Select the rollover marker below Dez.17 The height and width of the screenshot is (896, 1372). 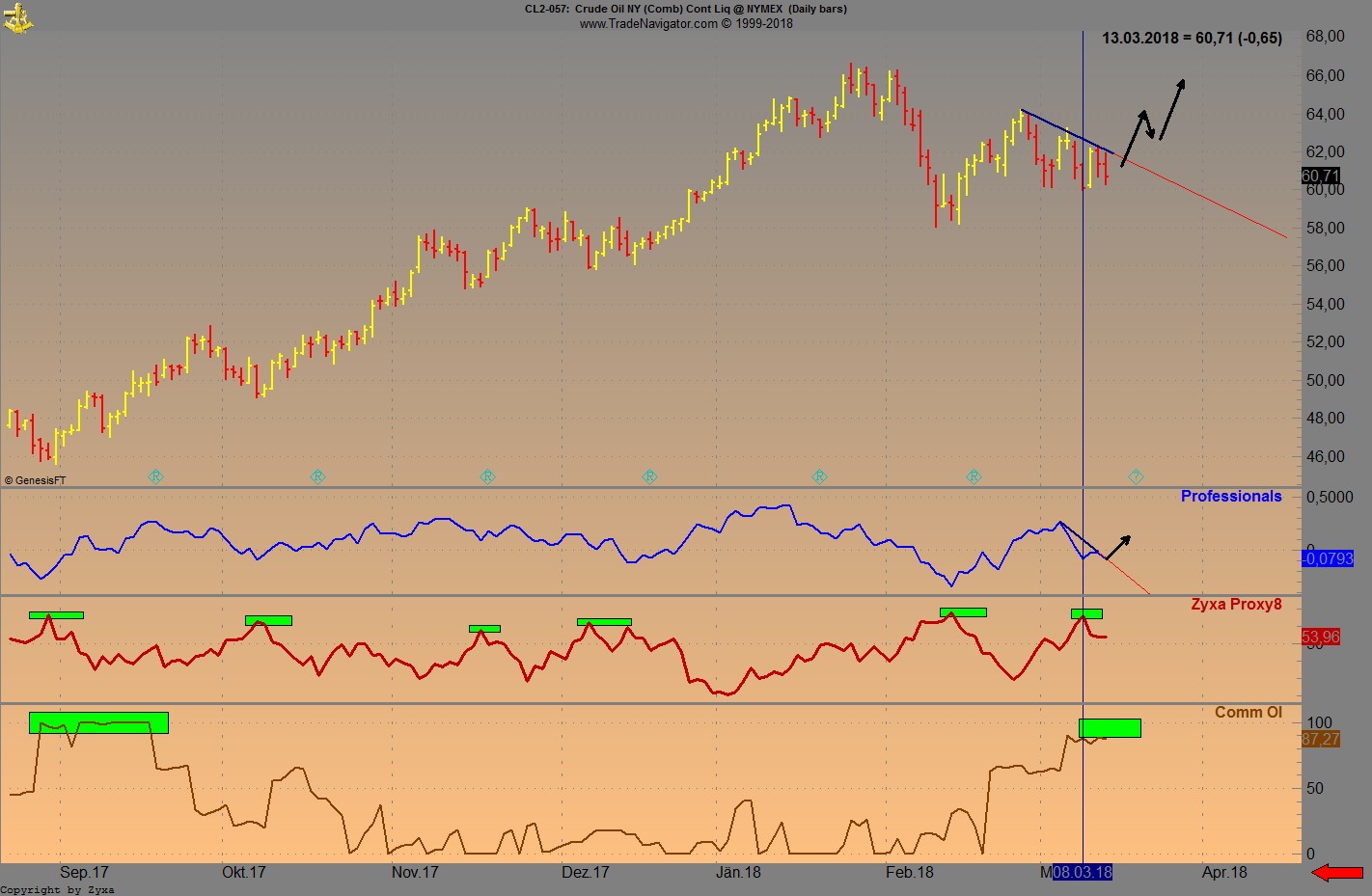click(648, 476)
